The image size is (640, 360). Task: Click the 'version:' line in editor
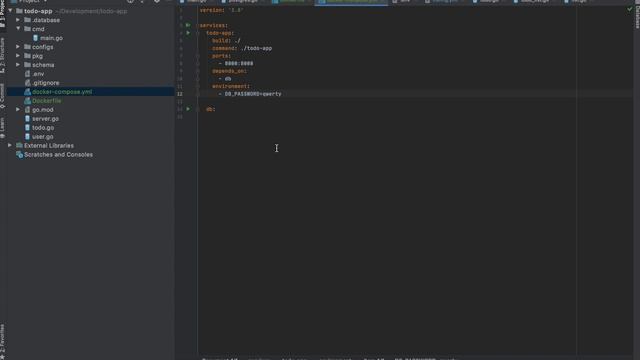221,10
